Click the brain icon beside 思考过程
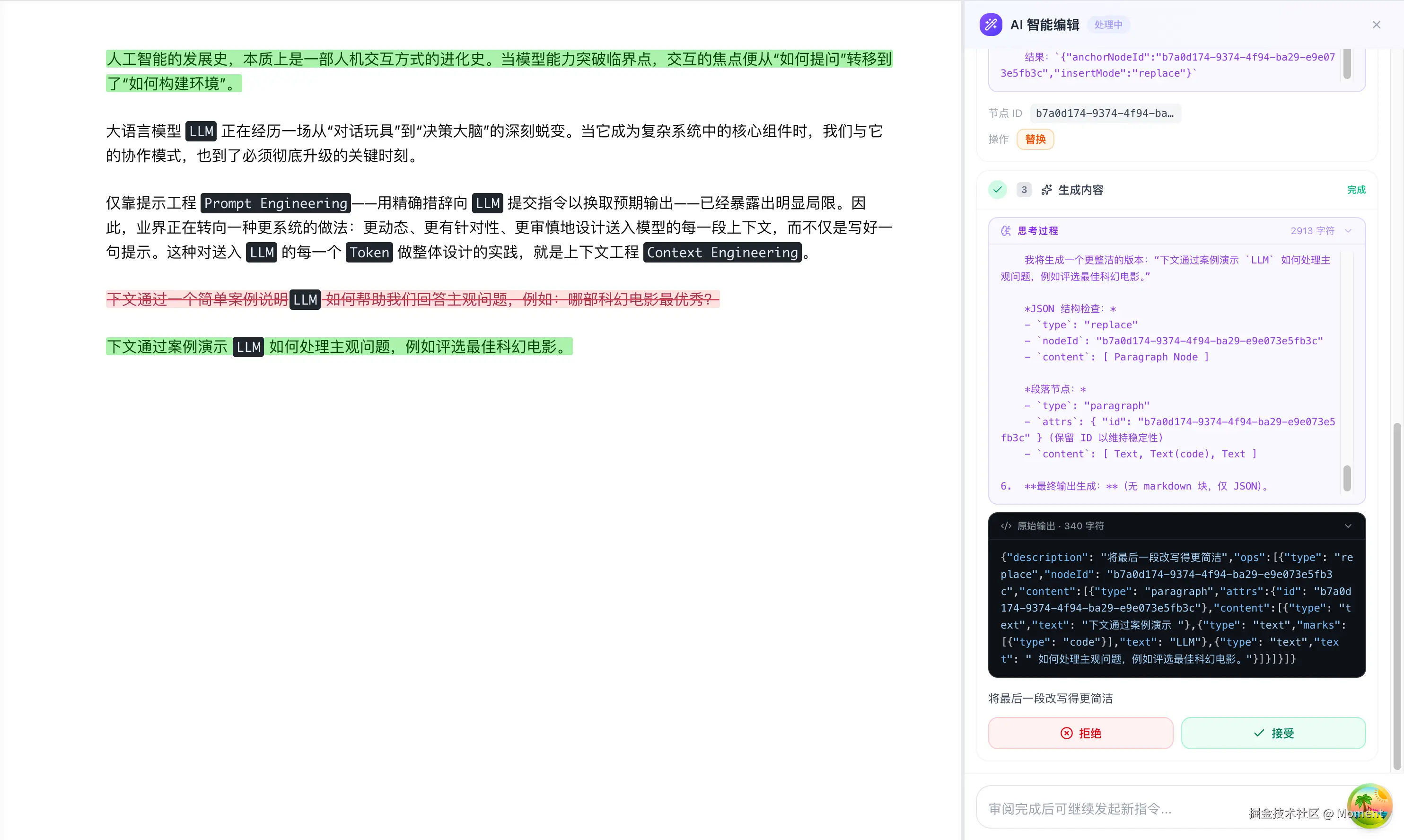The width and height of the screenshot is (1404, 840). [x=1005, y=230]
